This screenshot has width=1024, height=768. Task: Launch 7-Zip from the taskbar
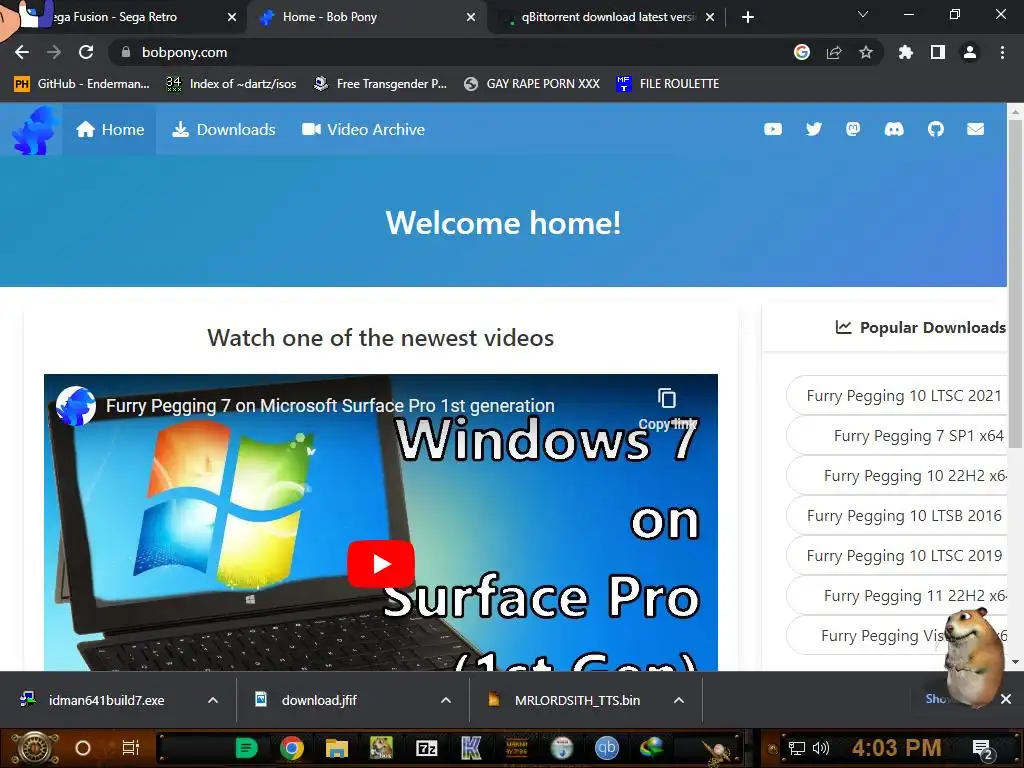coord(426,748)
